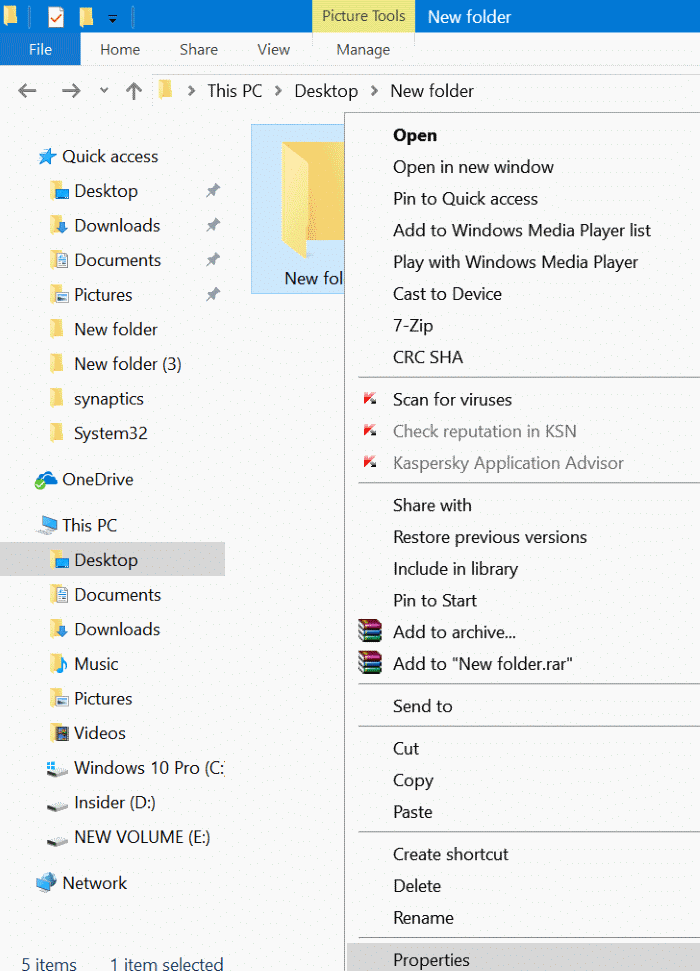Select Quick access in navigation pane
This screenshot has height=971, width=700.
110,156
